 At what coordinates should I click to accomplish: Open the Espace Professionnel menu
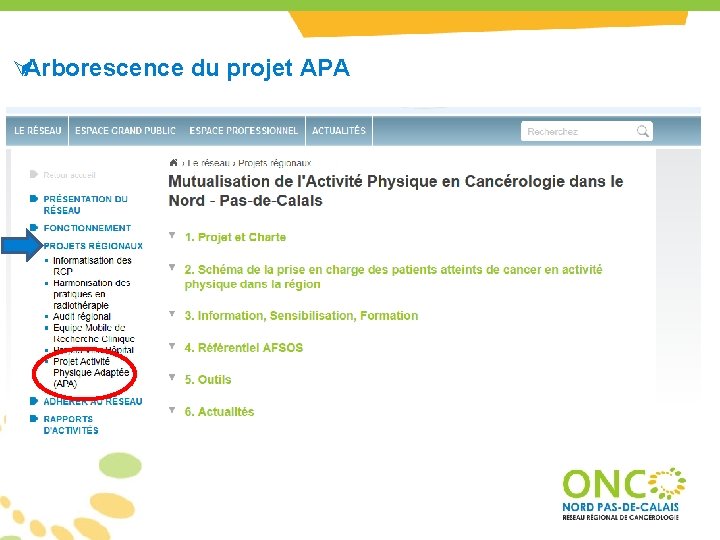(243, 131)
